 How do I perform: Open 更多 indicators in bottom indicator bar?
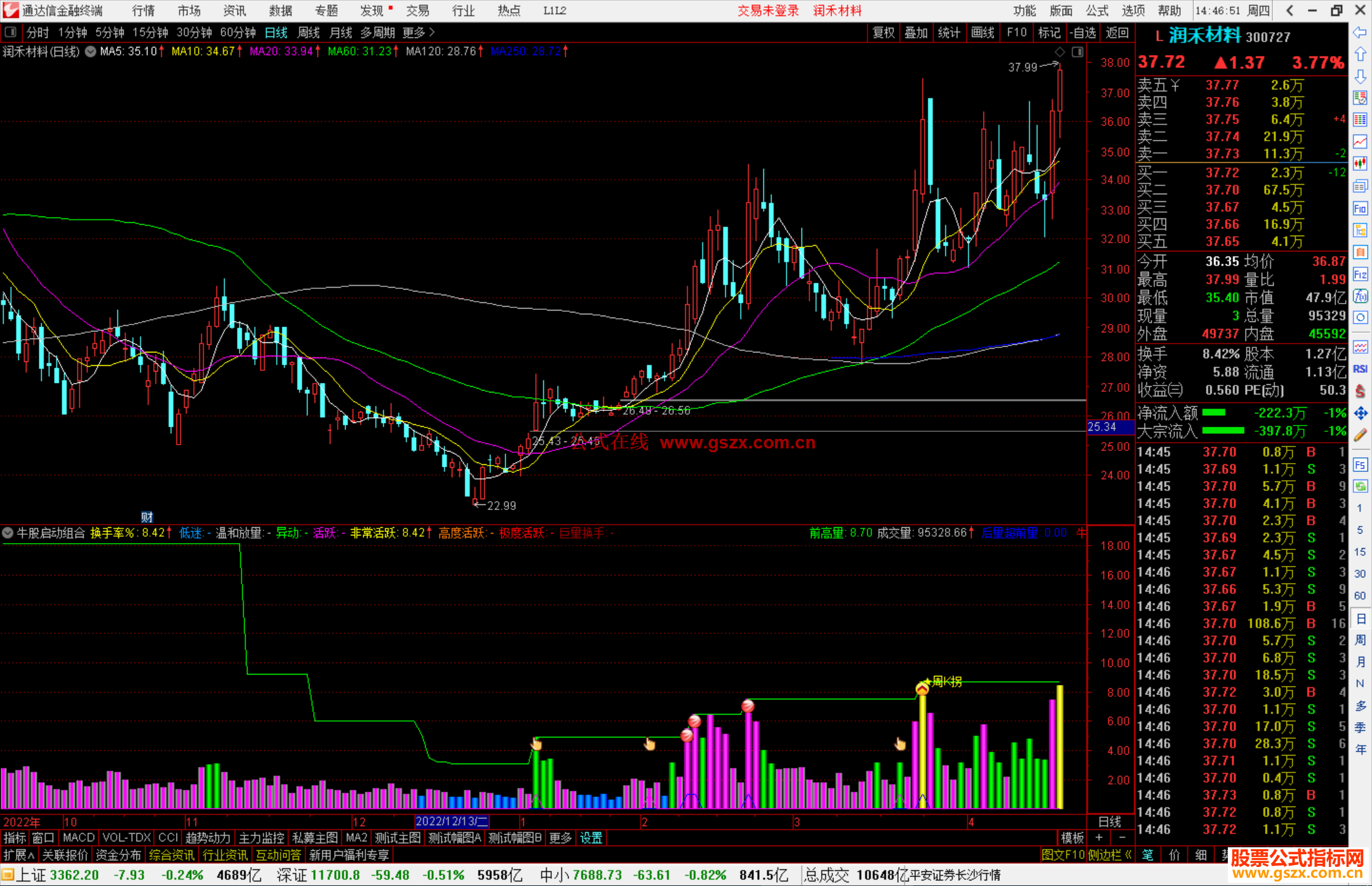coord(560,838)
